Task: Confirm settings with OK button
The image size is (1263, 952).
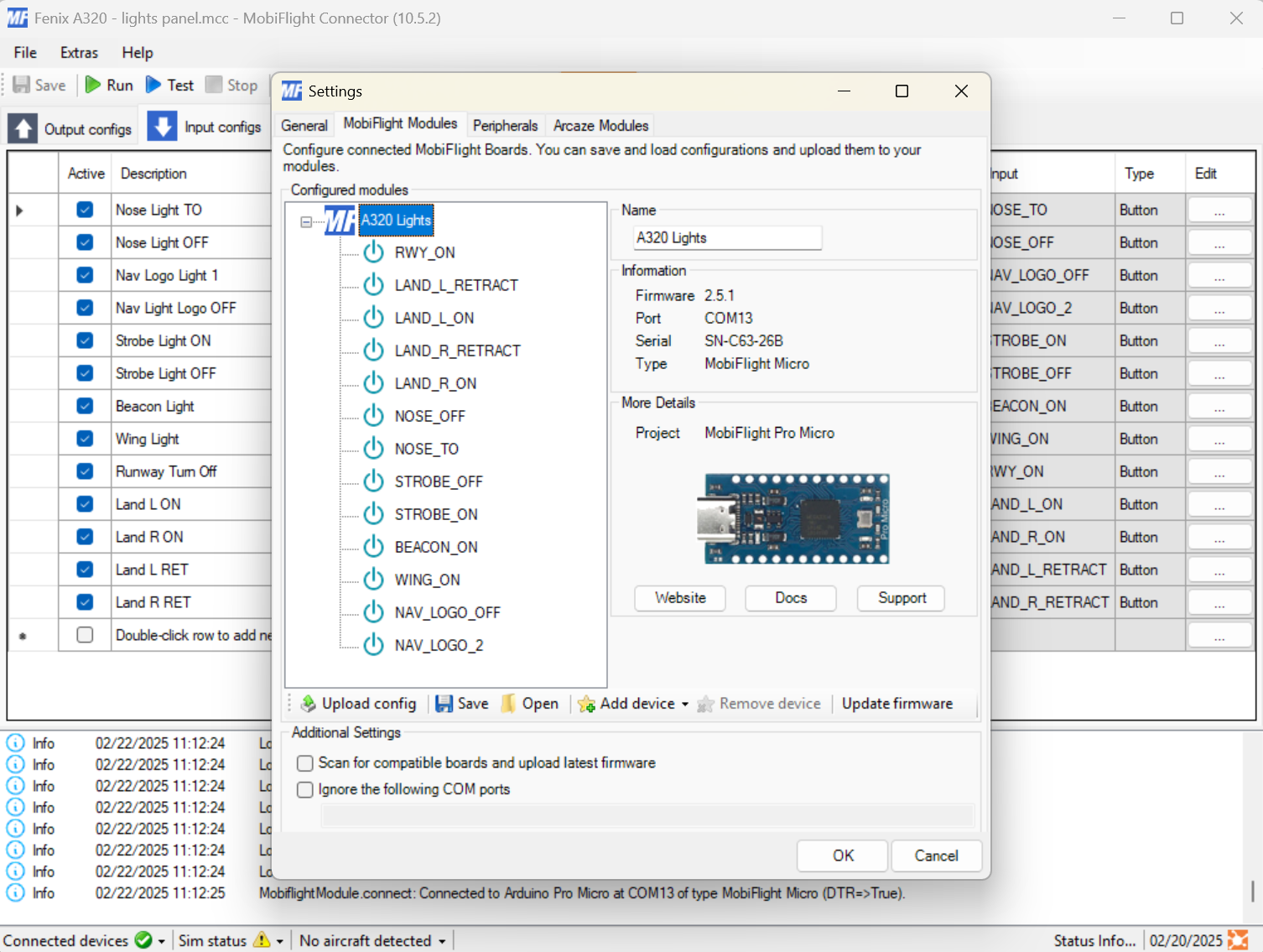Action: click(843, 856)
